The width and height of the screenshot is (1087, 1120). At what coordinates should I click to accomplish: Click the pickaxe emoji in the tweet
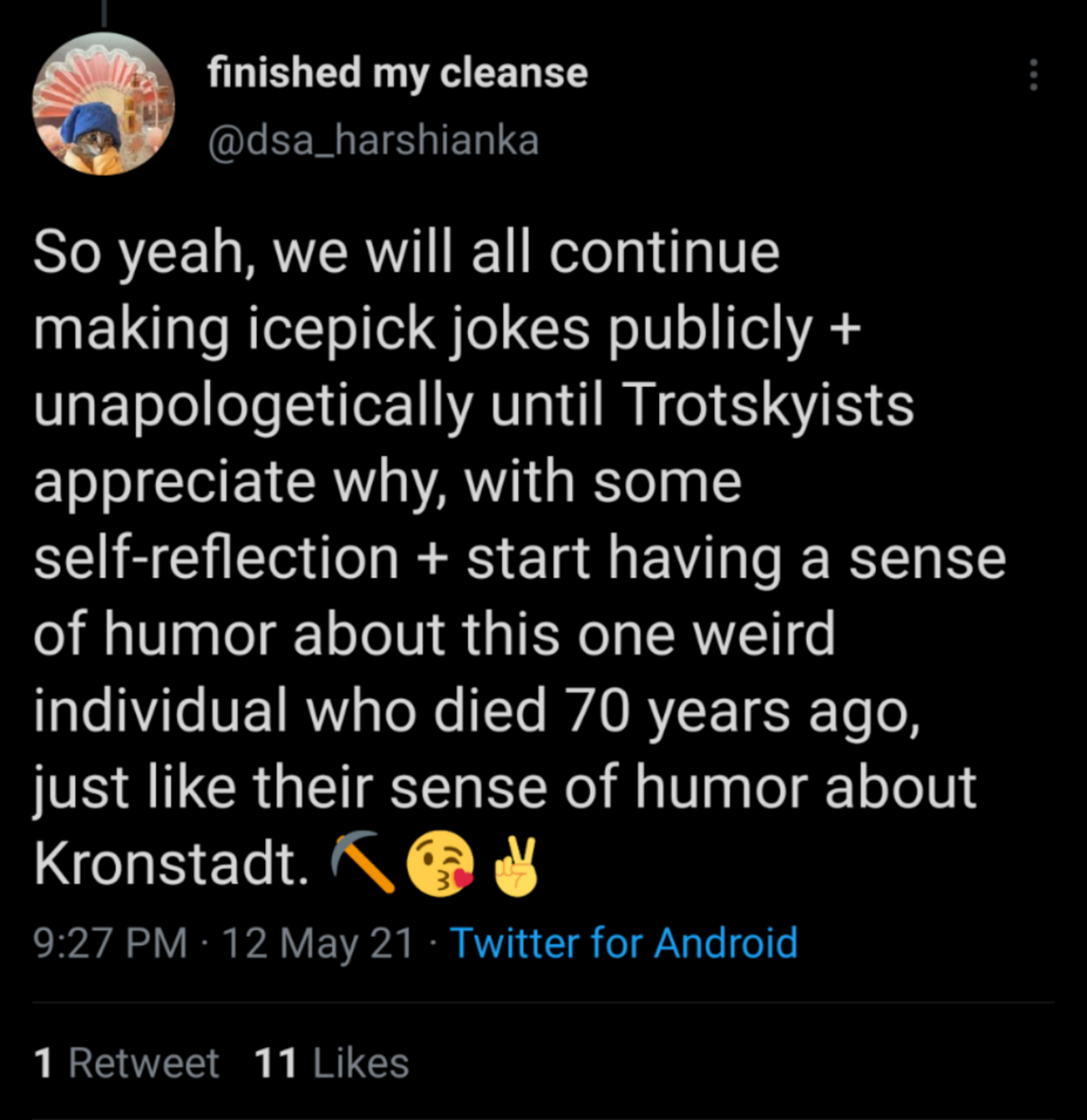tap(362, 863)
